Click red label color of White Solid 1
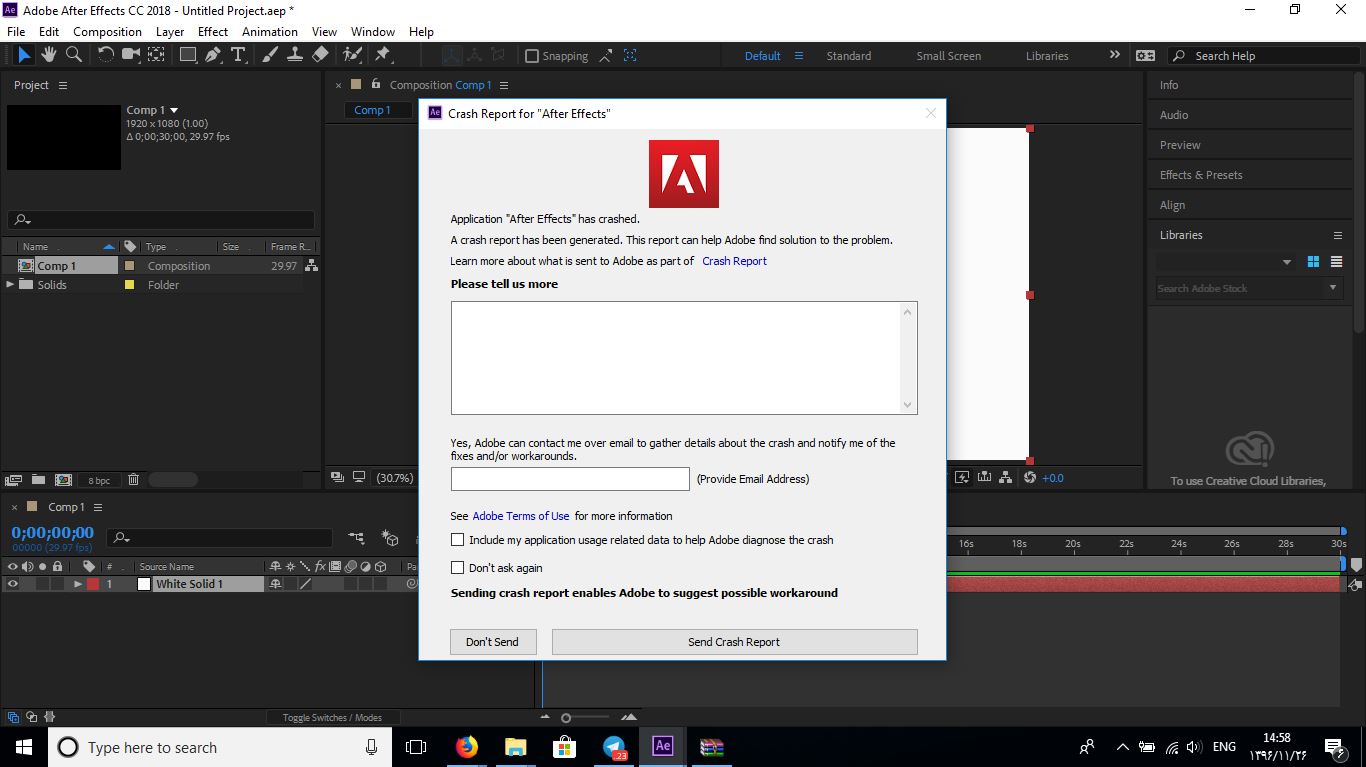The width and height of the screenshot is (1366, 767). [x=93, y=584]
